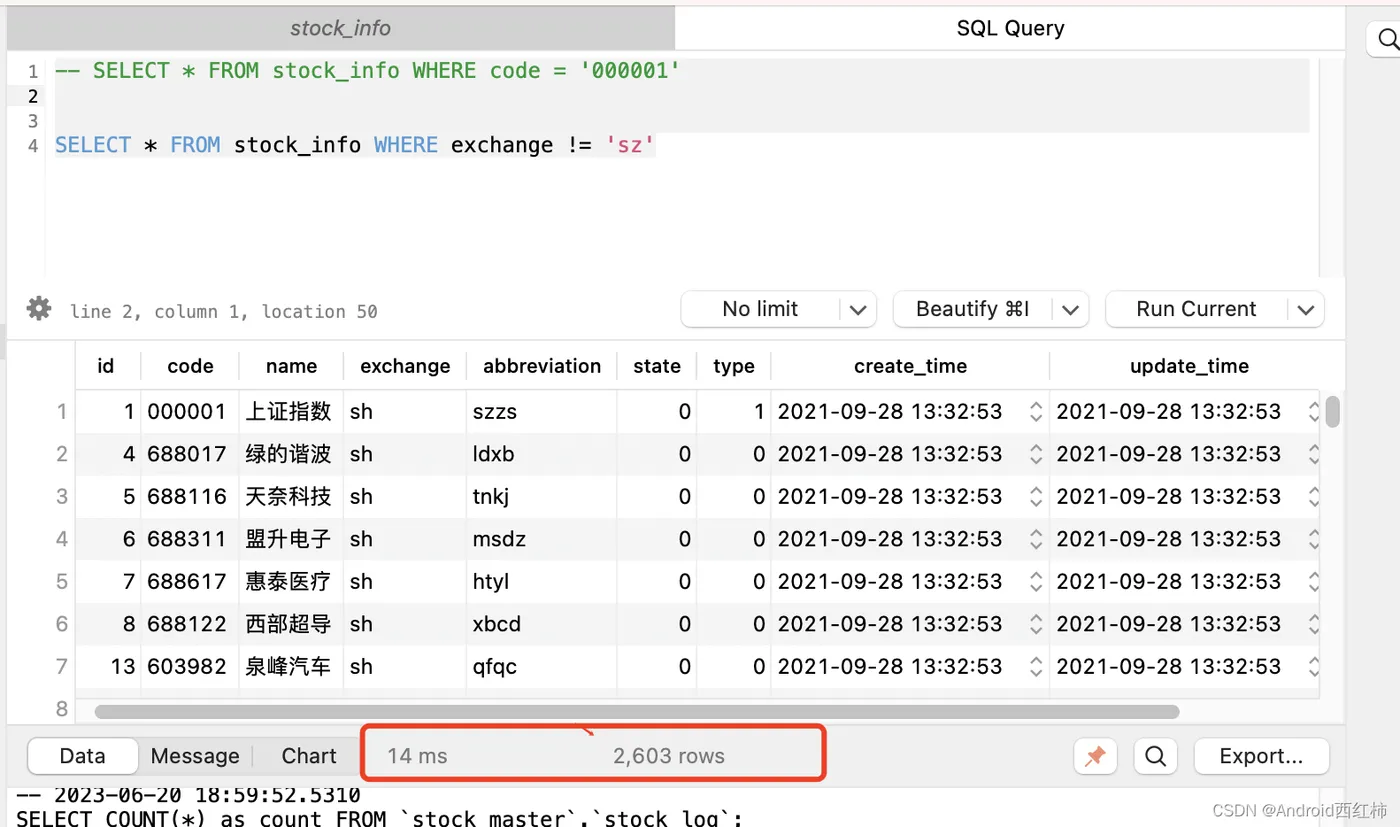Click the abbreviation column header
The width and height of the screenshot is (1400, 827).
pos(542,366)
